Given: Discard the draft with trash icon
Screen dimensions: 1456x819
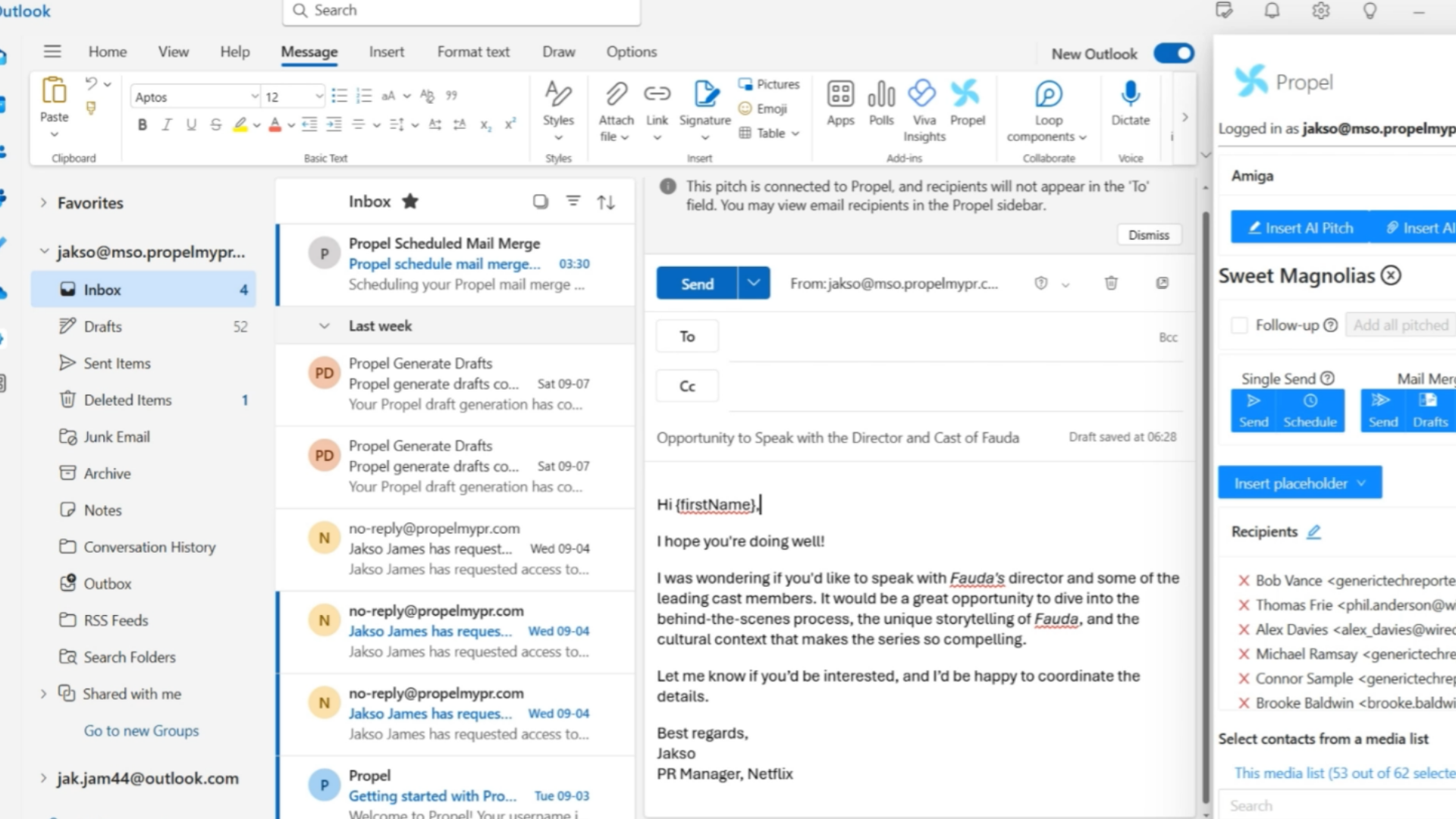Looking at the screenshot, I should coord(1111,283).
